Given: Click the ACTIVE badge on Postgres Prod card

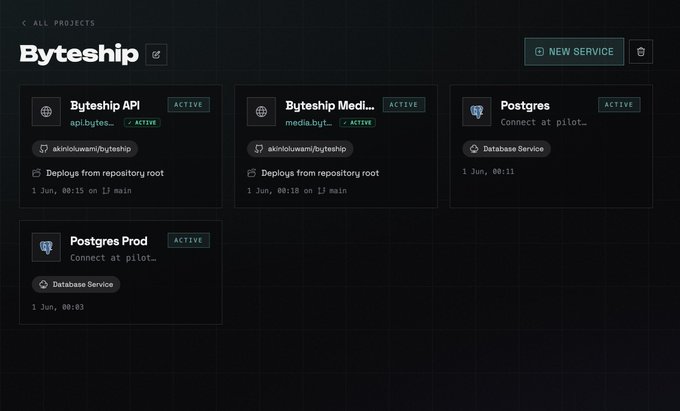Looking at the screenshot, I should 189,240.
